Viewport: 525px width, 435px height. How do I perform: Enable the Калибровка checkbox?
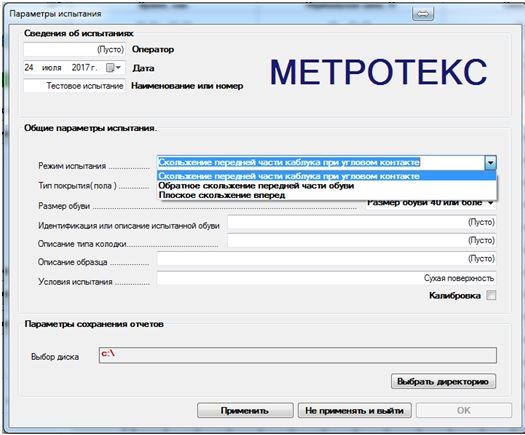tap(491, 295)
